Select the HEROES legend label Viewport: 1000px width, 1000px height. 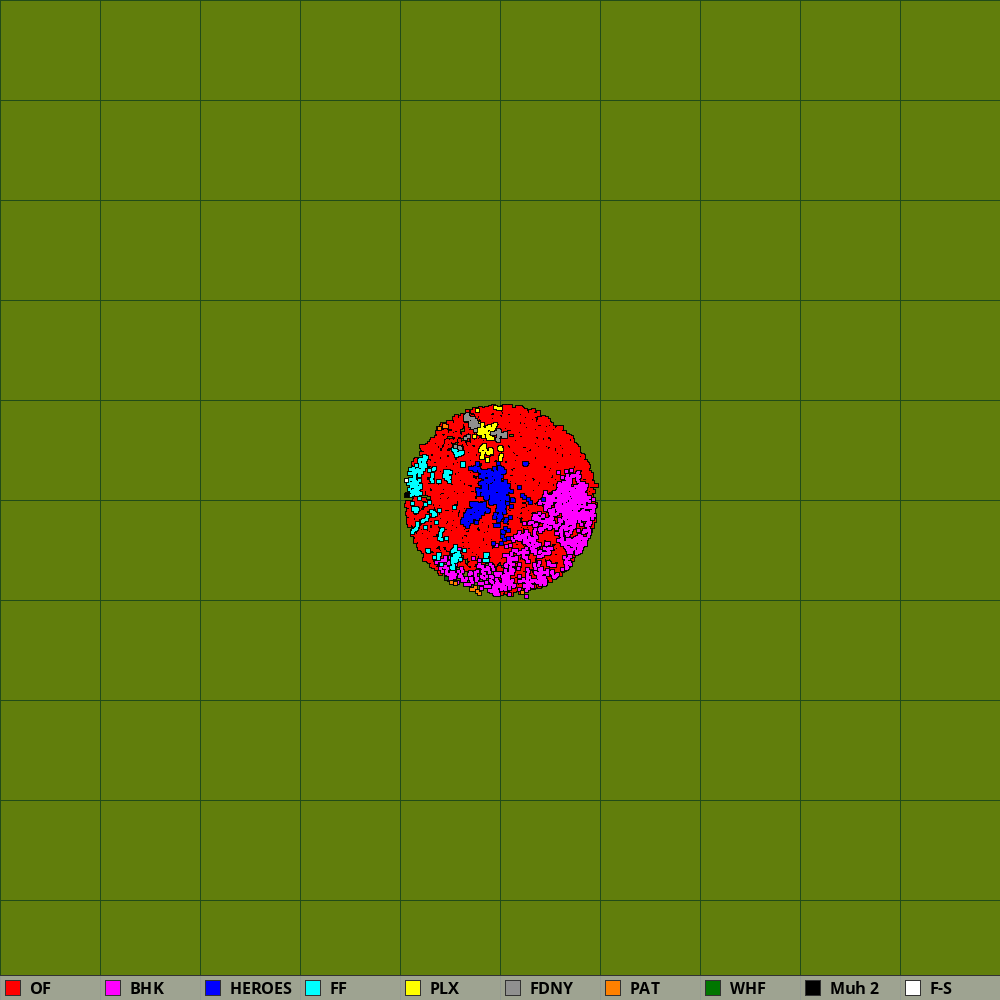261,988
